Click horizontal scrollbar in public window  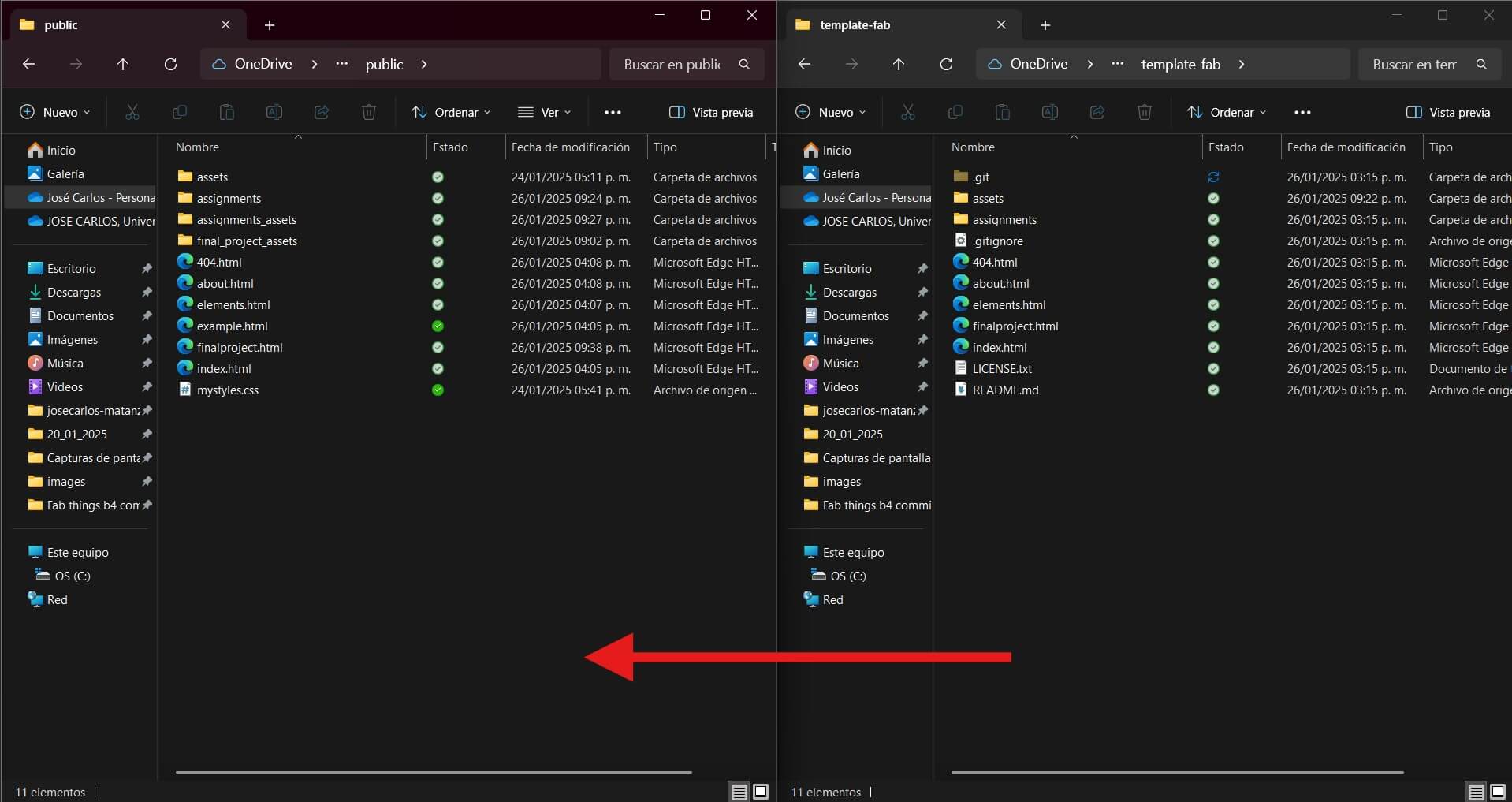click(x=434, y=772)
